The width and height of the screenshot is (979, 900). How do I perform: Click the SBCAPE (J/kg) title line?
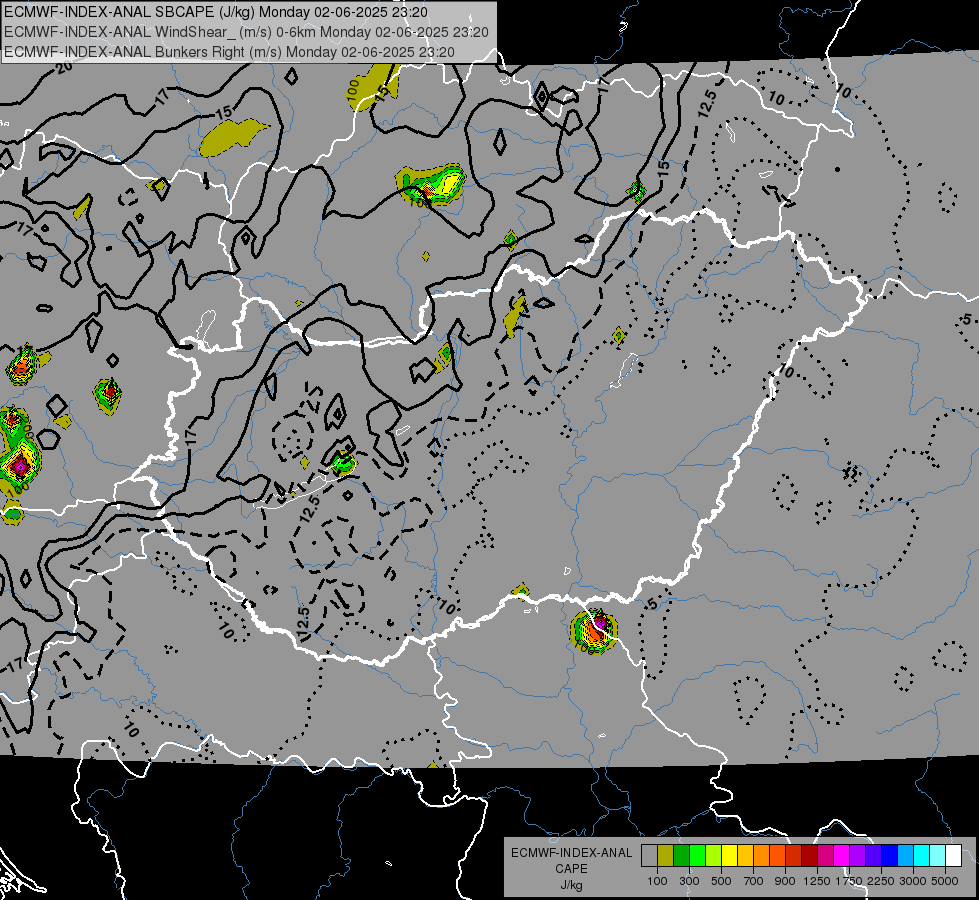[216, 12]
